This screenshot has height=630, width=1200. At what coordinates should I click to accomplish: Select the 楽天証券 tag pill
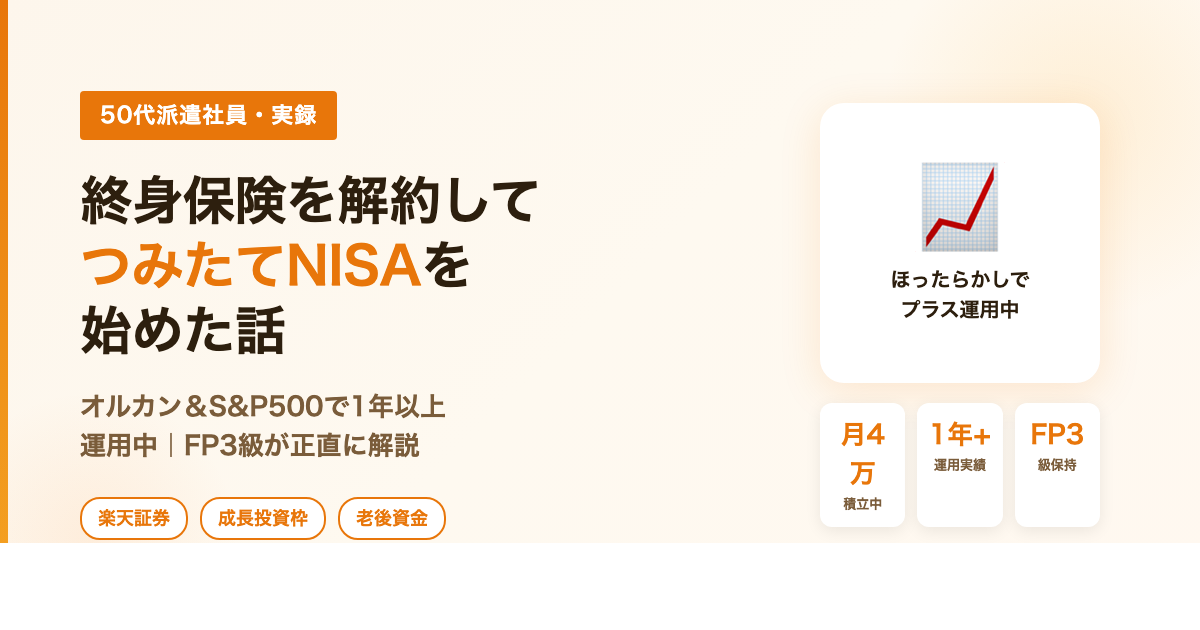click(134, 518)
